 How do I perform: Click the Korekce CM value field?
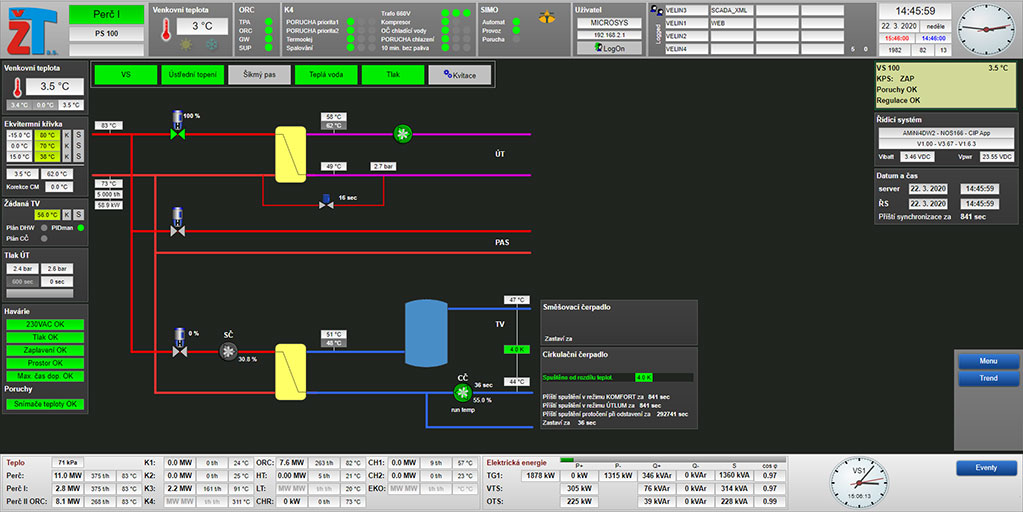tap(59, 186)
